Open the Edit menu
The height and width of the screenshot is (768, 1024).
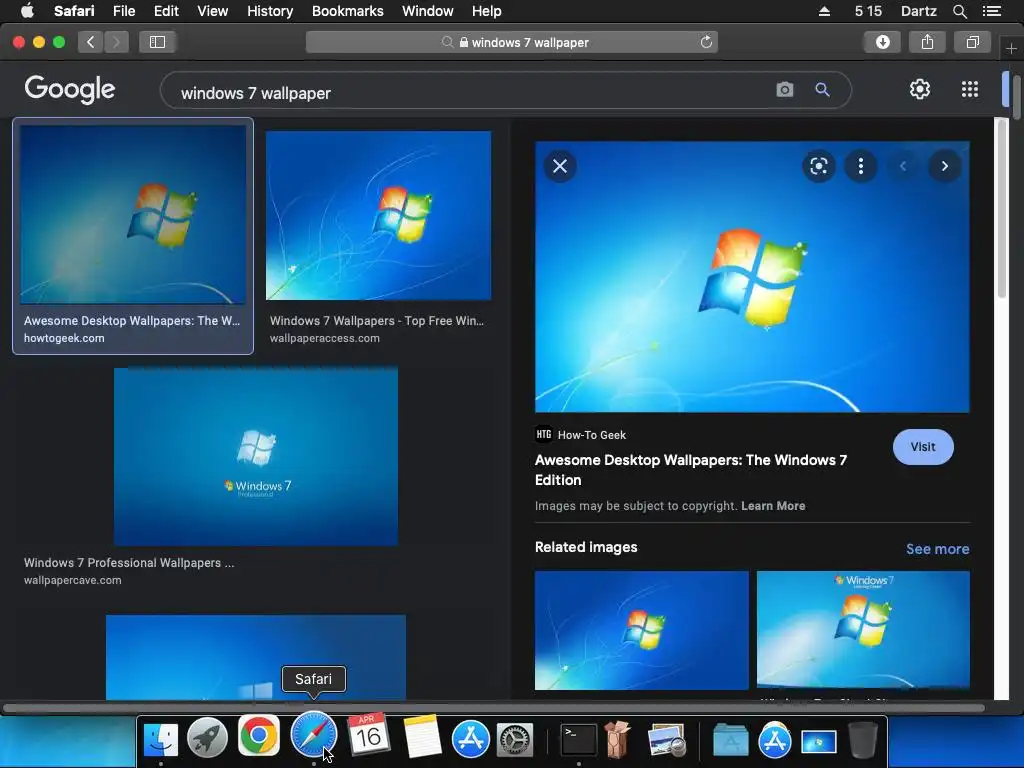(x=166, y=11)
